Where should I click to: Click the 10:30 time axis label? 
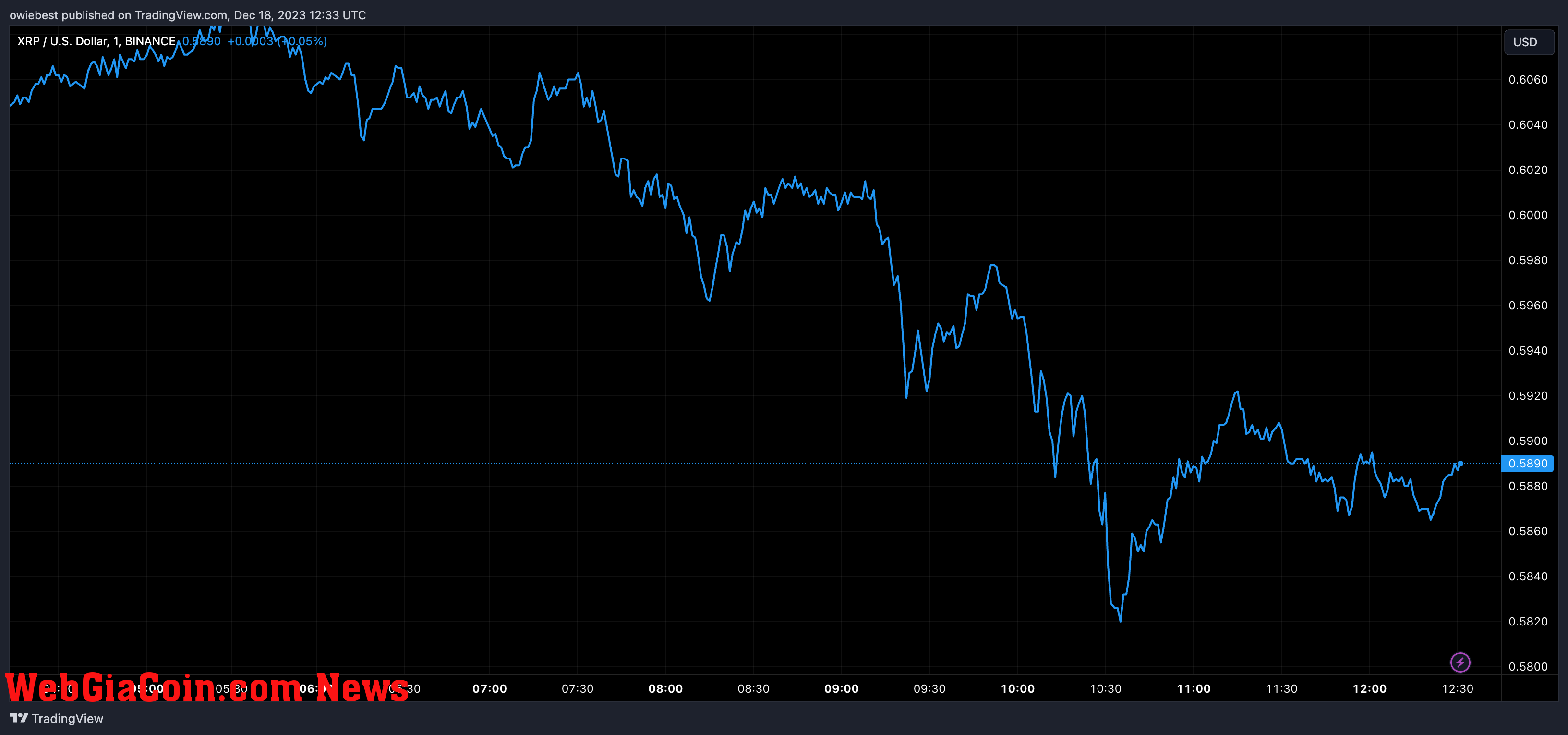pyautogui.click(x=1105, y=689)
